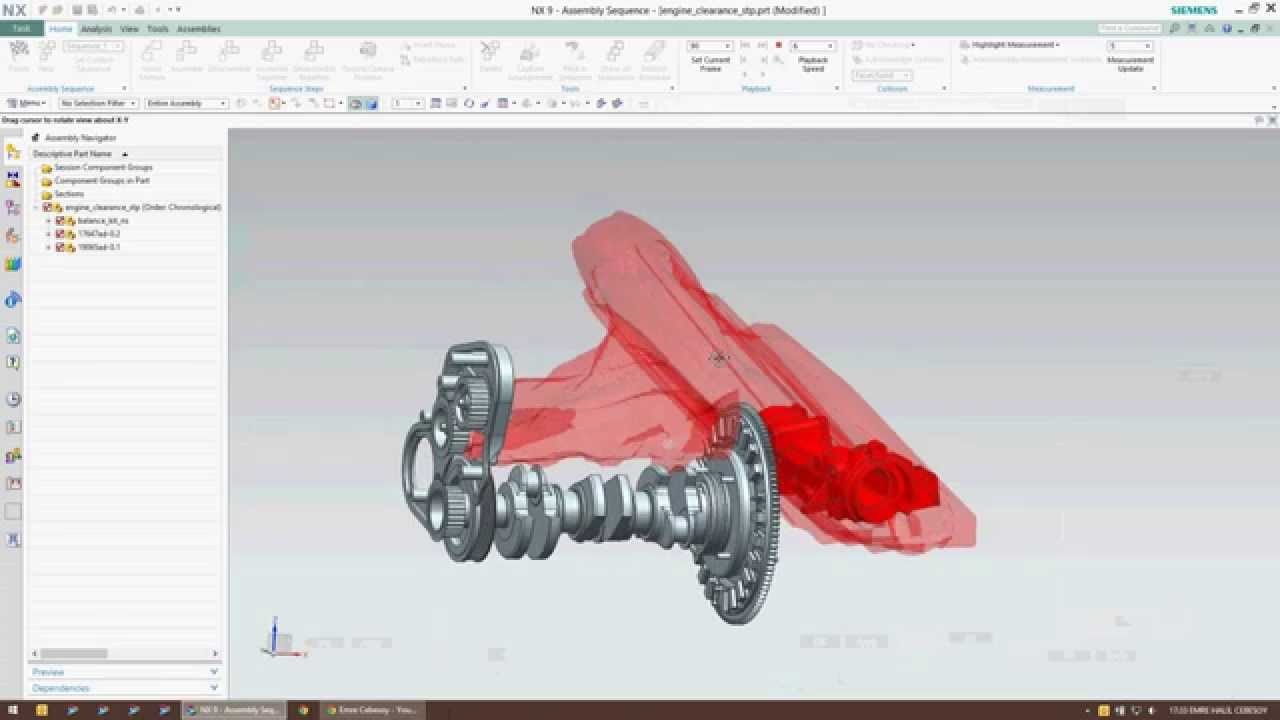Open the Menu dropdown button
Image resolution: width=1280 pixels, height=720 pixels.
click(26, 103)
